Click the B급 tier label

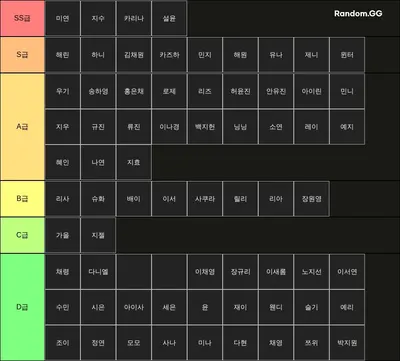tap(22, 199)
